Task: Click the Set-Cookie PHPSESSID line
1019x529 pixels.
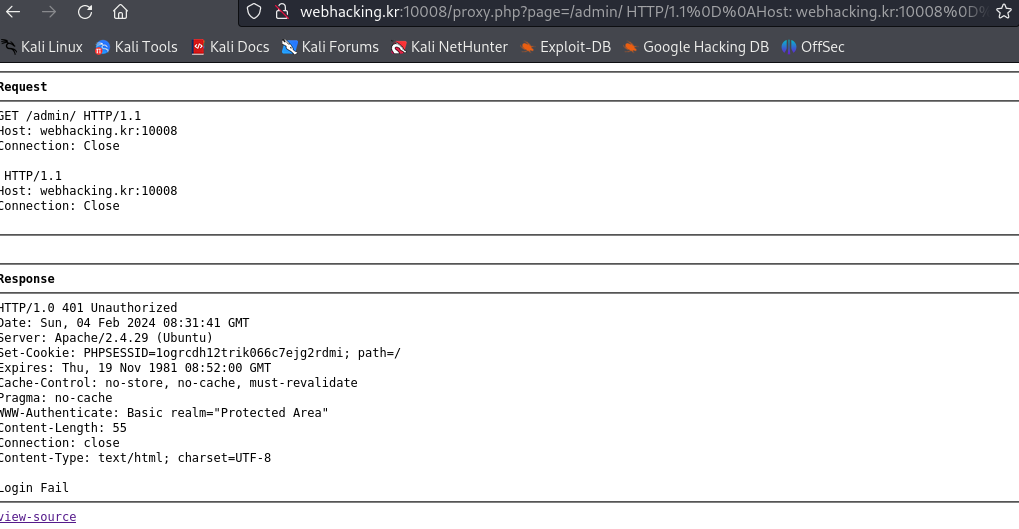Action: click(x=200, y=352)
